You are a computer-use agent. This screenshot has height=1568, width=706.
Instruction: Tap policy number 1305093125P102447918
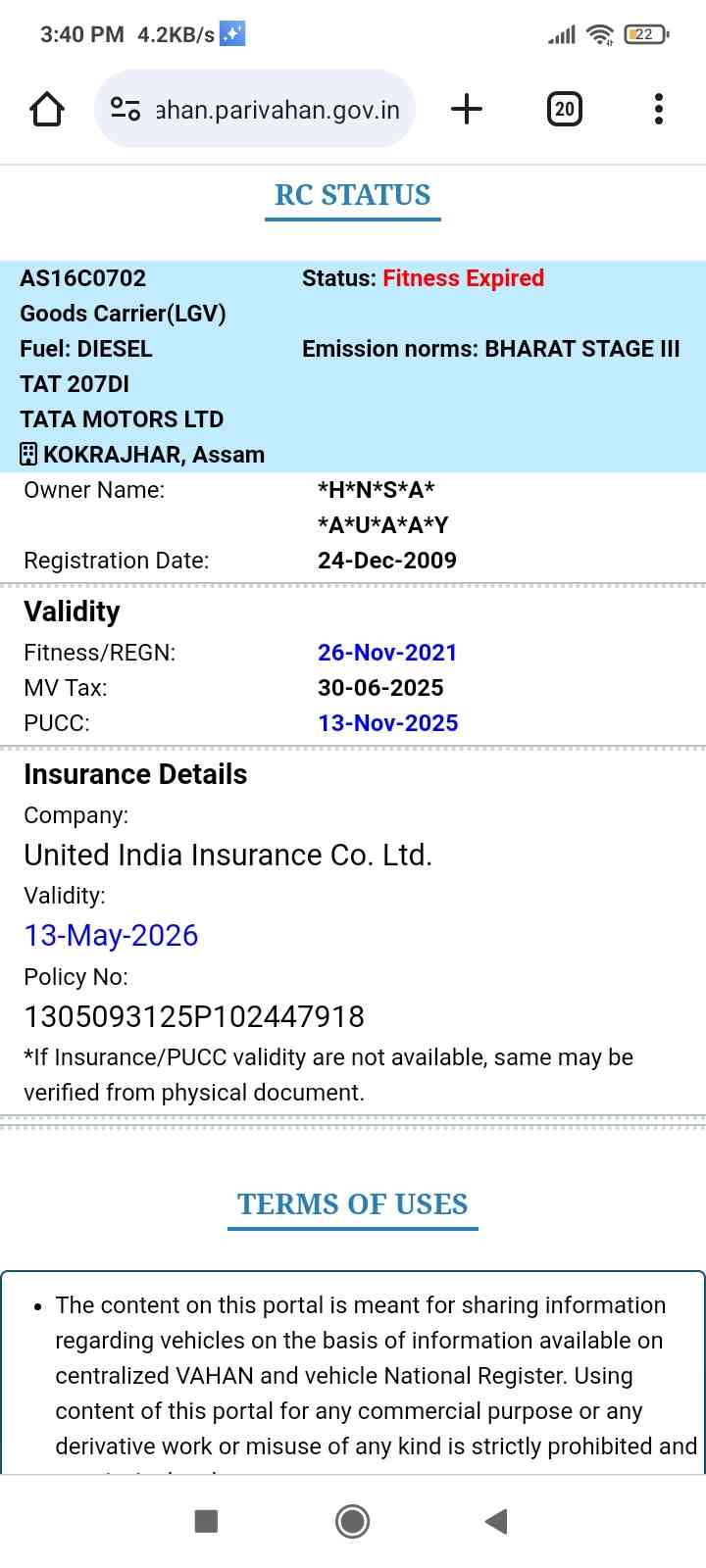point(194,1017)
